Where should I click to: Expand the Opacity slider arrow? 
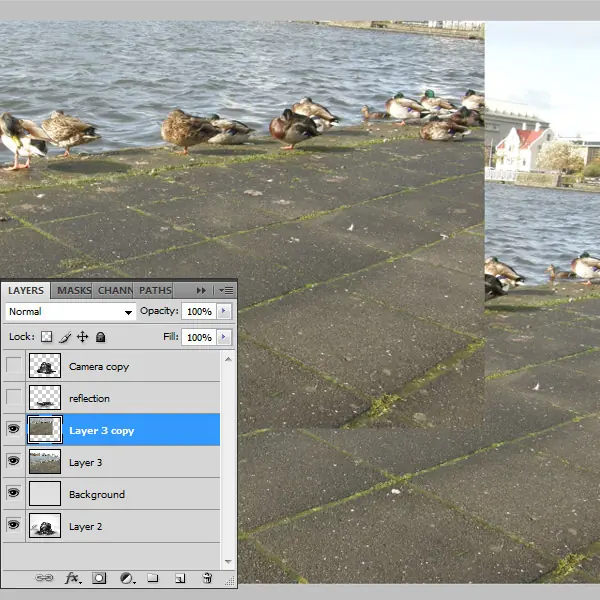coord(224,311)
